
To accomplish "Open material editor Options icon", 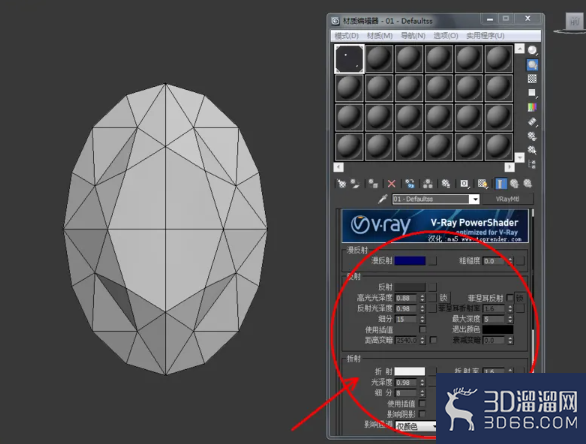I will click(x=532, y=136).
